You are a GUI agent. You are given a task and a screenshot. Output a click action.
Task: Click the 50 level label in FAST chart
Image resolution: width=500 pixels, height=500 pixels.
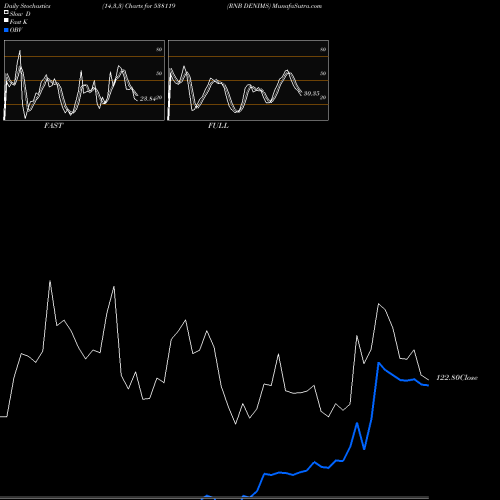159,73
